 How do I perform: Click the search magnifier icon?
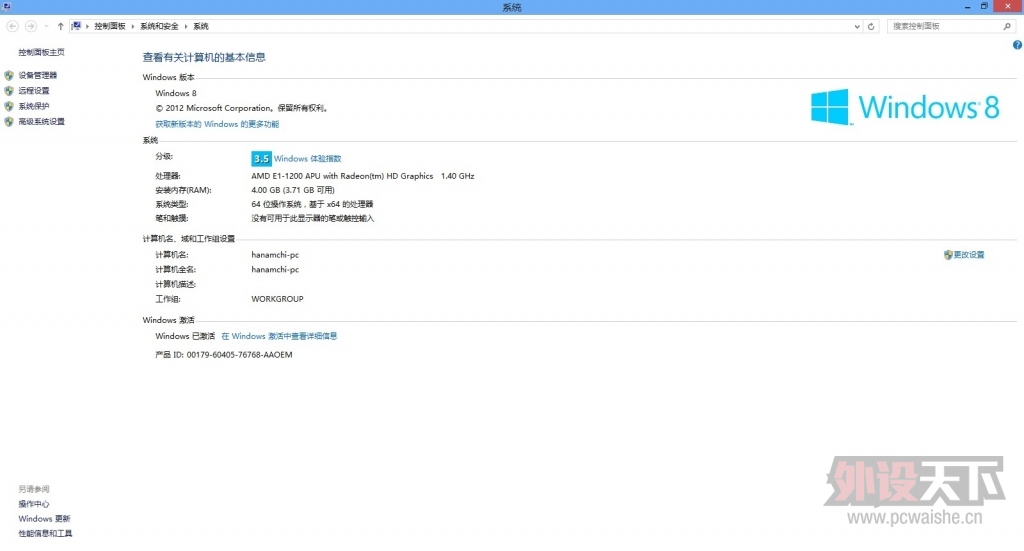click(x=1007, y=26)
